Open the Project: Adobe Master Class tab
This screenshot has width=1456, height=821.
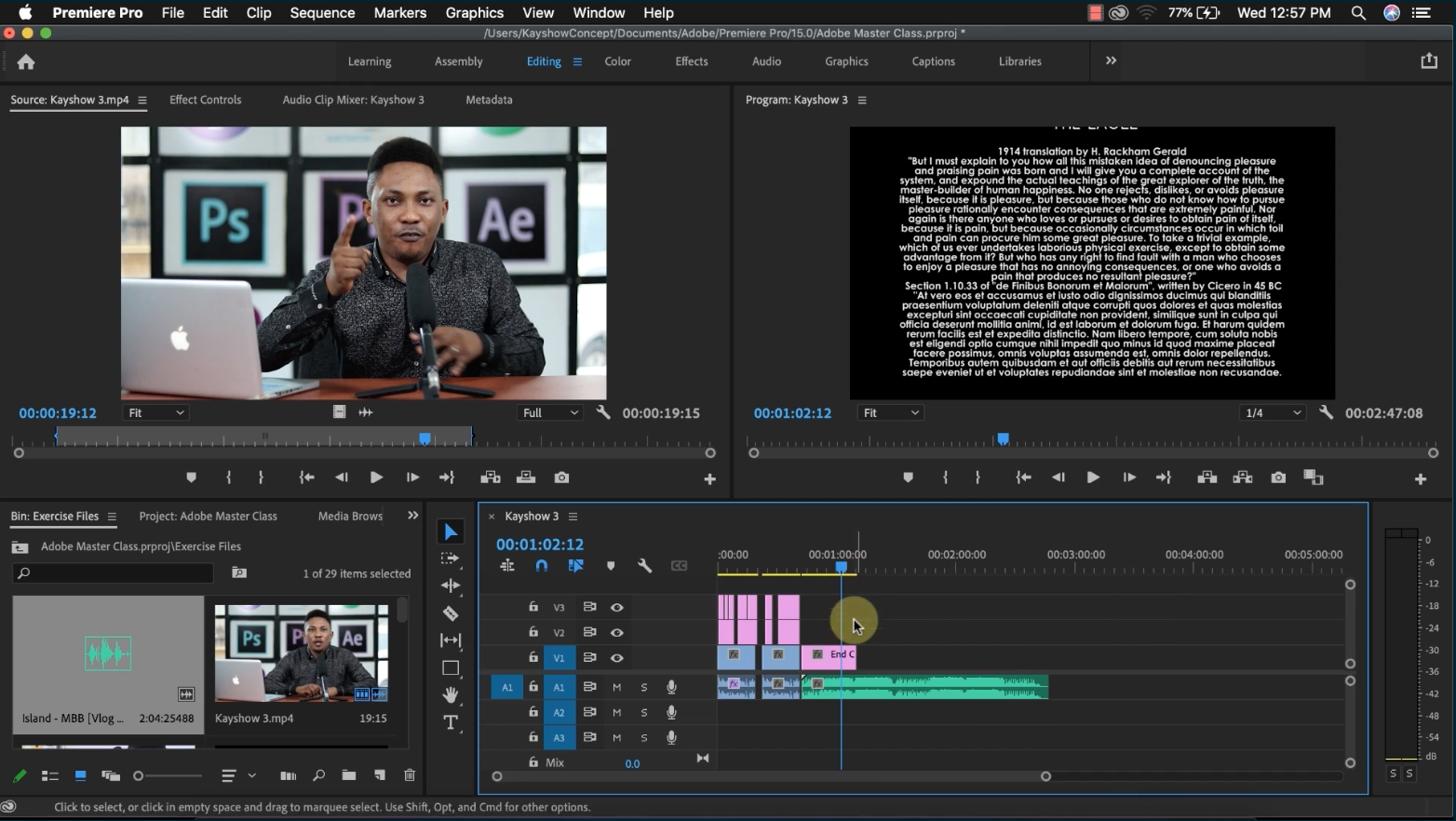click(208, 517)
